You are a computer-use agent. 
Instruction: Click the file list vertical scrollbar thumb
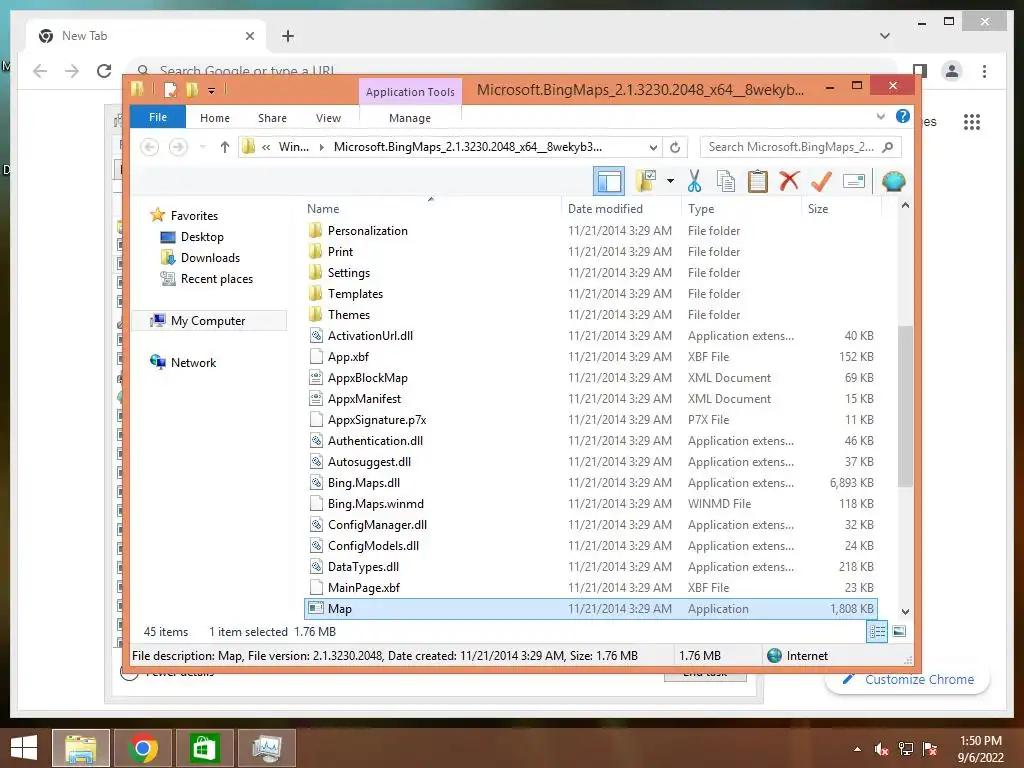point(905,406)
